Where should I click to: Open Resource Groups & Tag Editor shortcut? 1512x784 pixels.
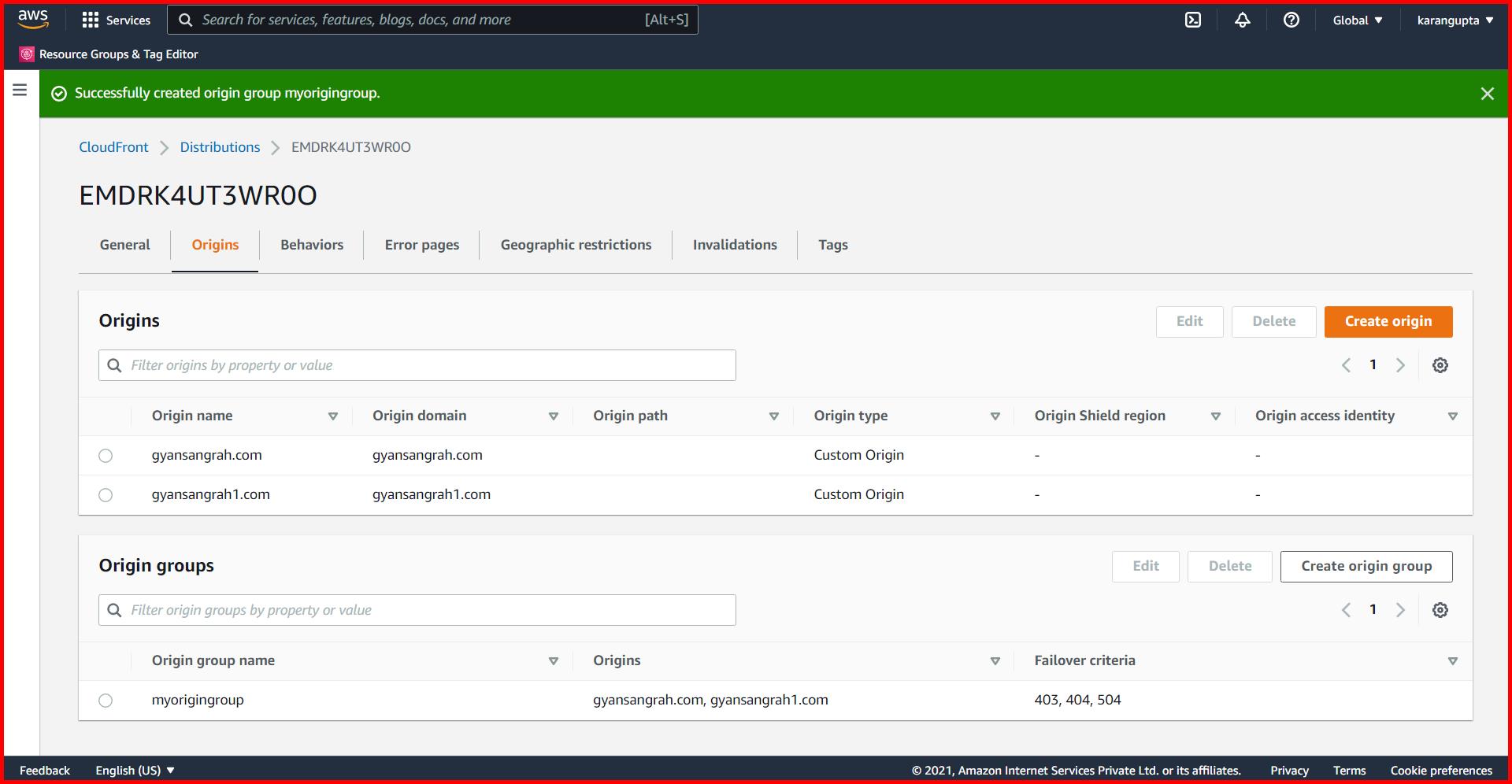[x=109, y=54]
